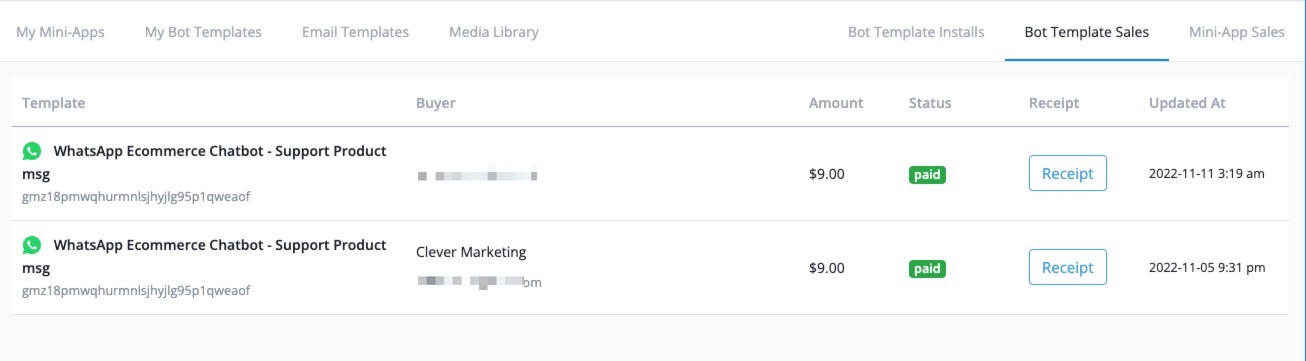Click the Template column header
1306x361 pixels.
click(x=53, y=103)
